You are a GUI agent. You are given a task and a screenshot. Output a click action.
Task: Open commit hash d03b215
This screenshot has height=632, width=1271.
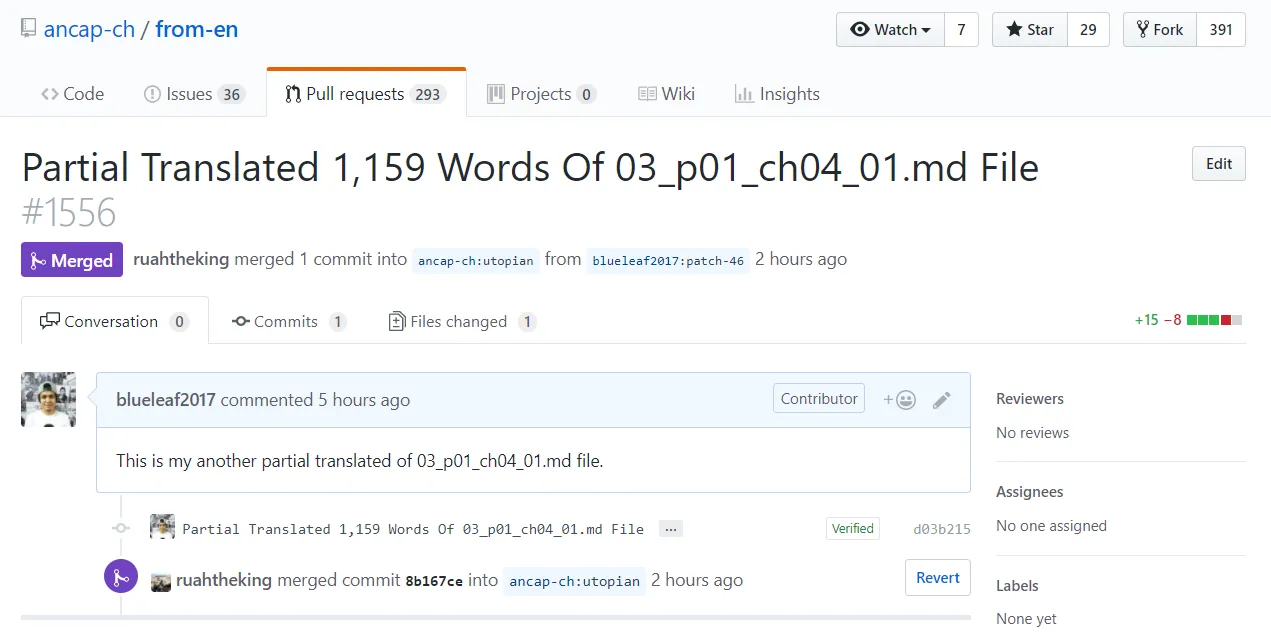[942, 529]
